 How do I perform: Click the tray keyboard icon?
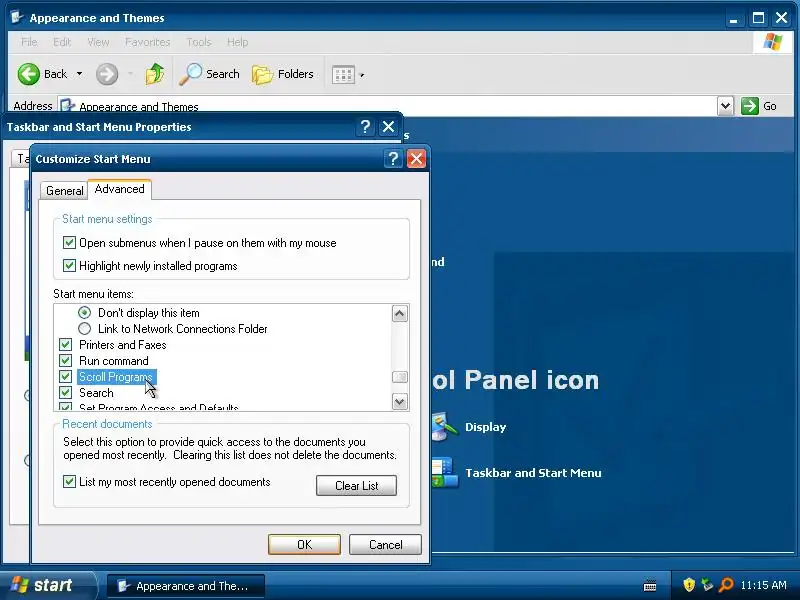(650, 585)
